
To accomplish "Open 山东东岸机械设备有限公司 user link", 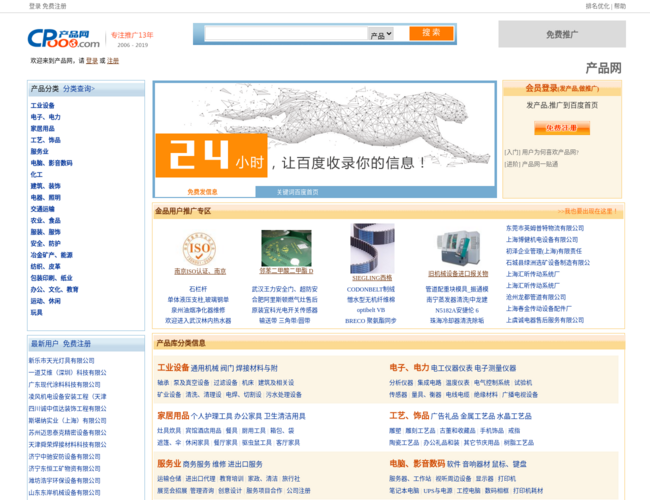I will (64, 493).
